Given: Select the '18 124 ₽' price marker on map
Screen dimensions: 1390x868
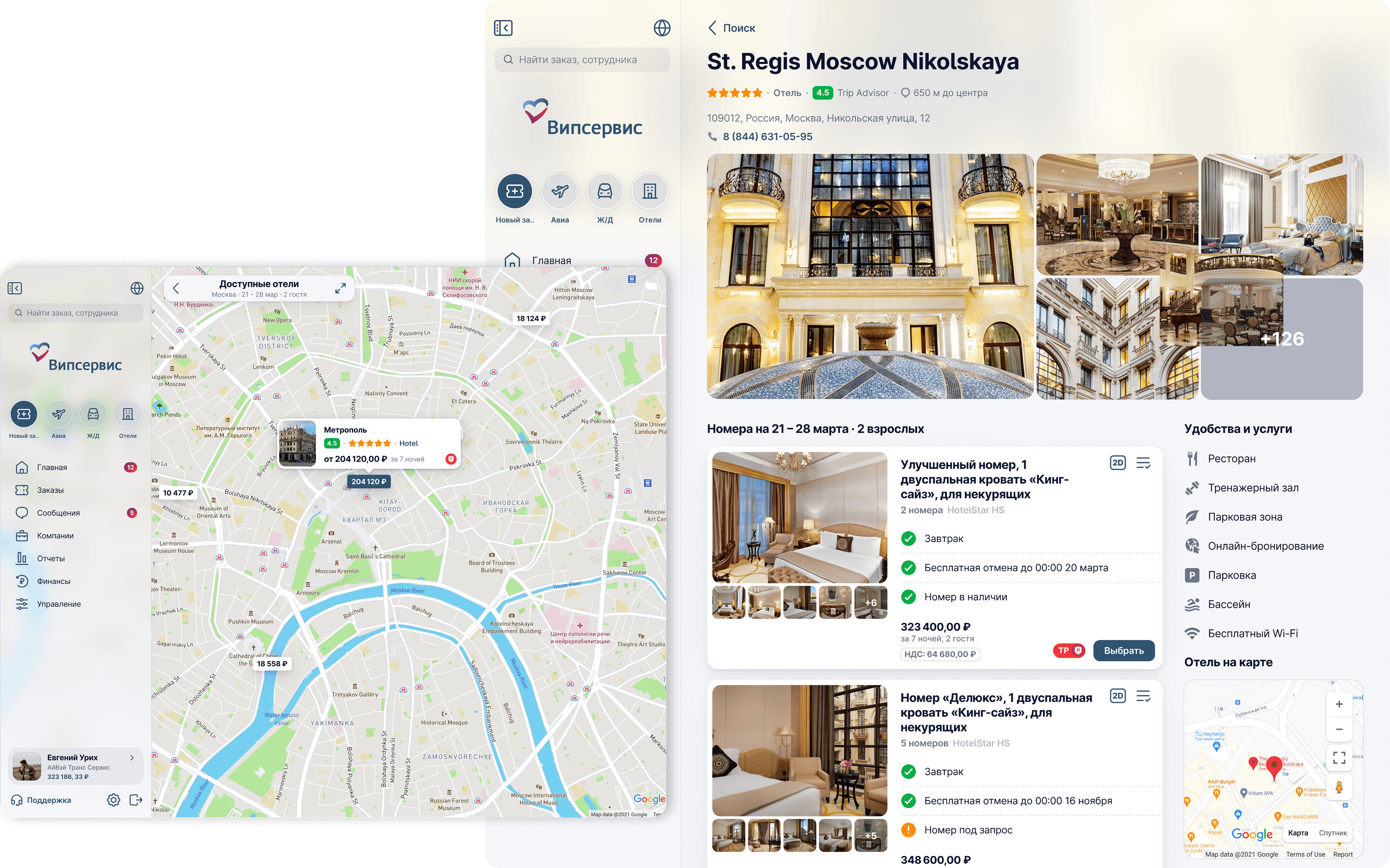Looking at the screenshot, I should click(531, 319).
